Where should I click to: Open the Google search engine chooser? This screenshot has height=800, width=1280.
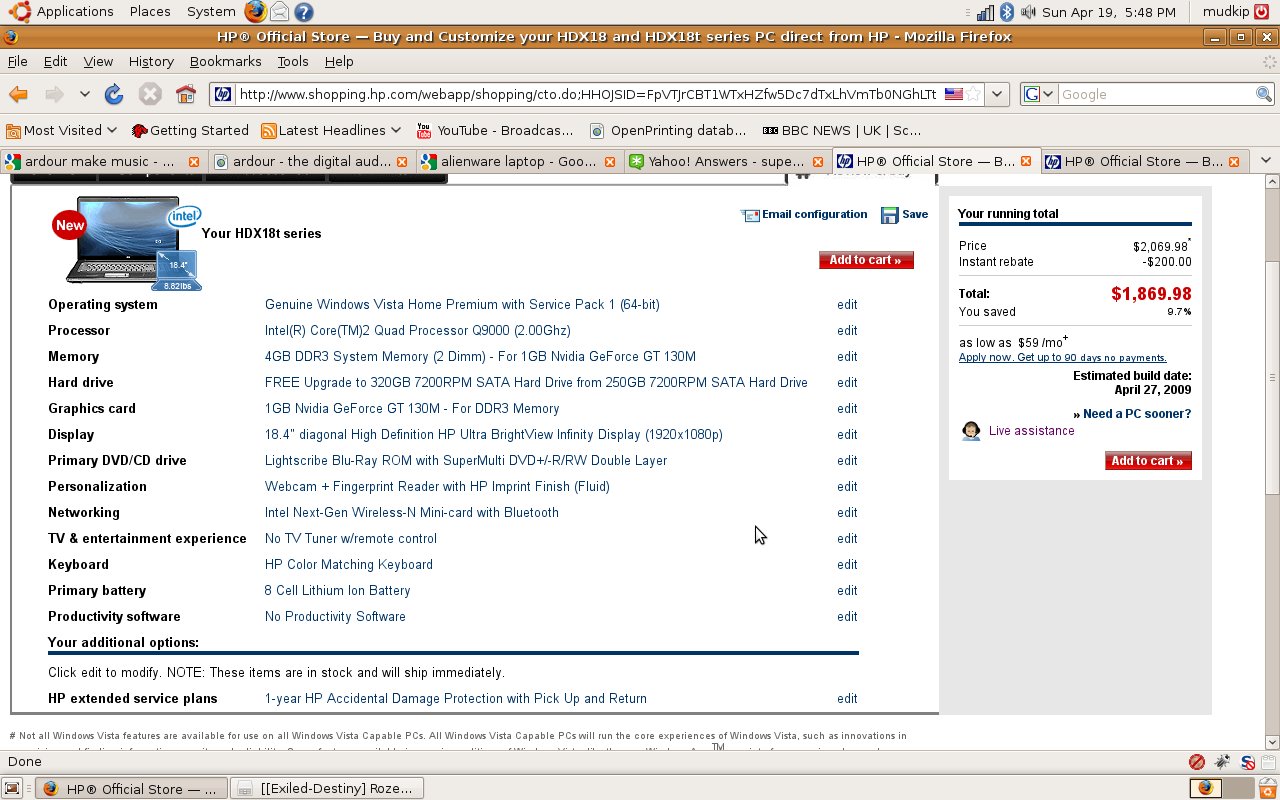click(x=1038, y=94)
